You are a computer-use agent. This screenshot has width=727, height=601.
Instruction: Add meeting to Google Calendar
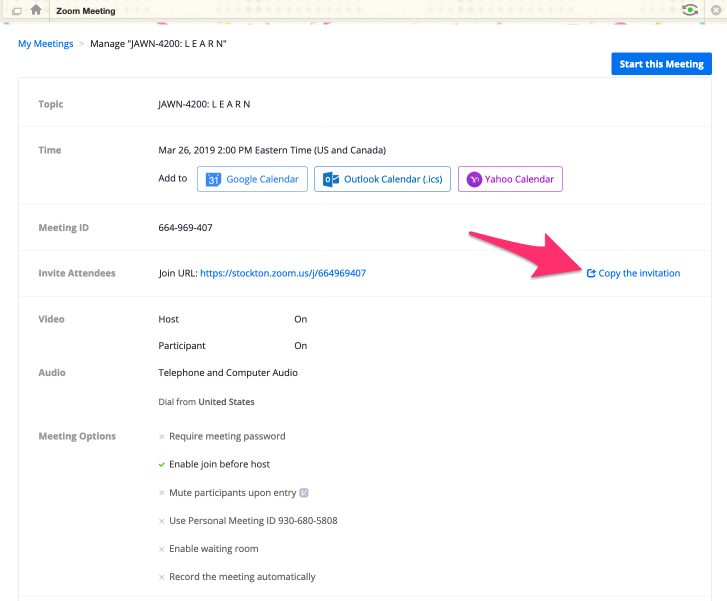click(x=252, y=179)
